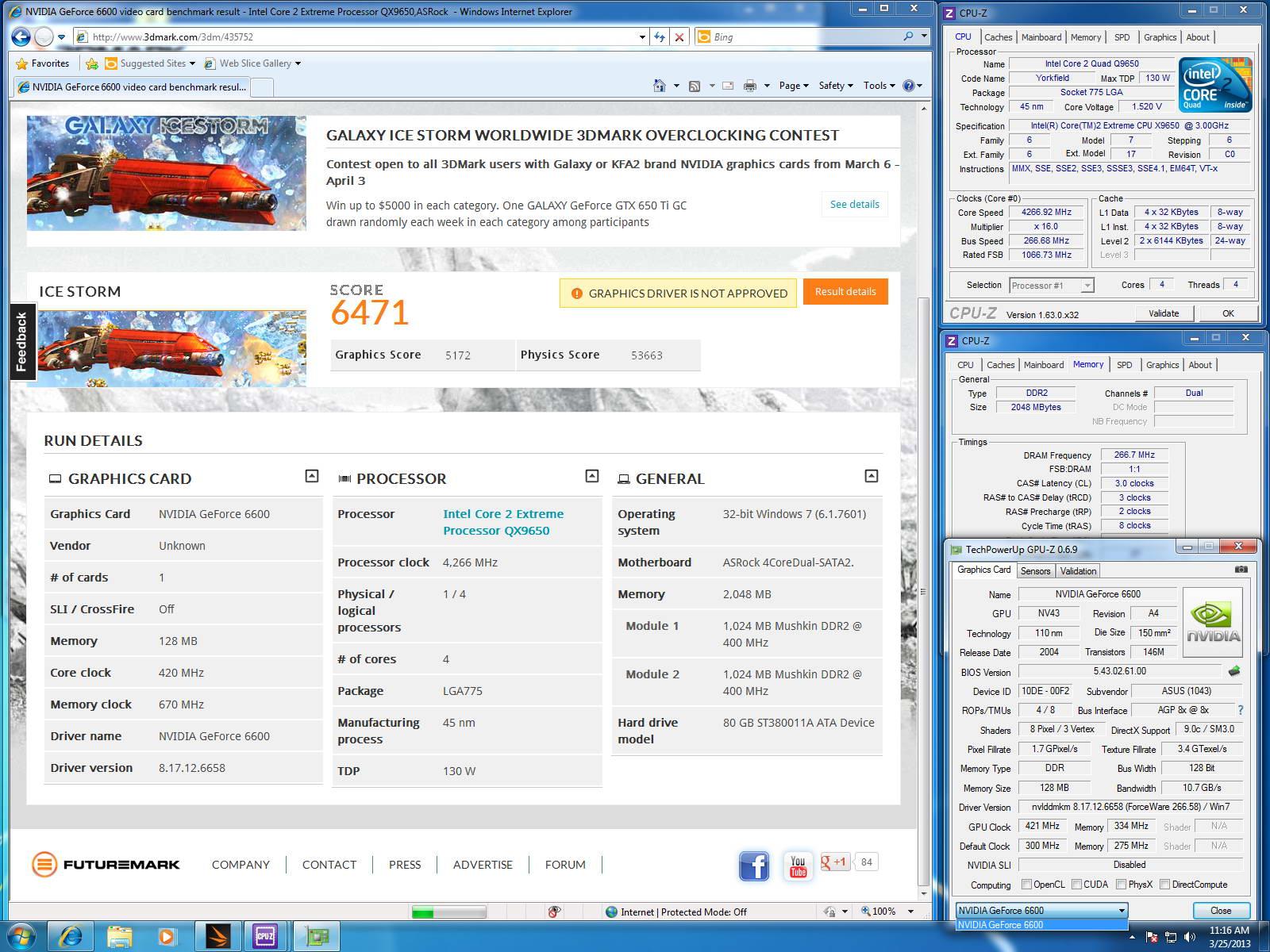
Task: Switch to Sensors tab in GPU-Z
Action: point(1035,571)
